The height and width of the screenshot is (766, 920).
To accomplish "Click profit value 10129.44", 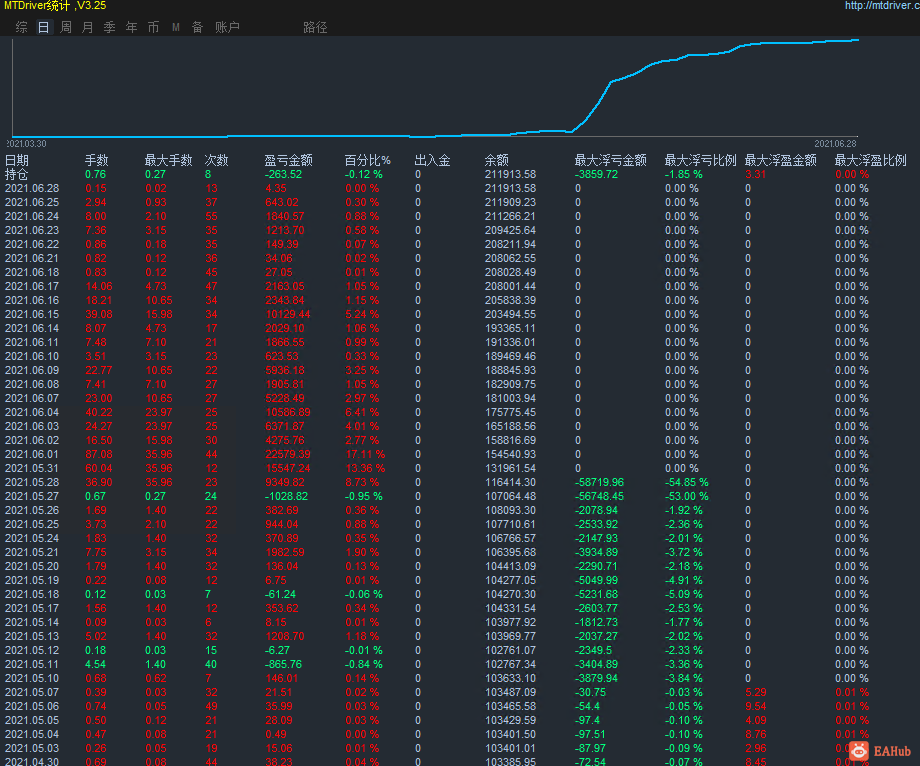I will 288,314.
